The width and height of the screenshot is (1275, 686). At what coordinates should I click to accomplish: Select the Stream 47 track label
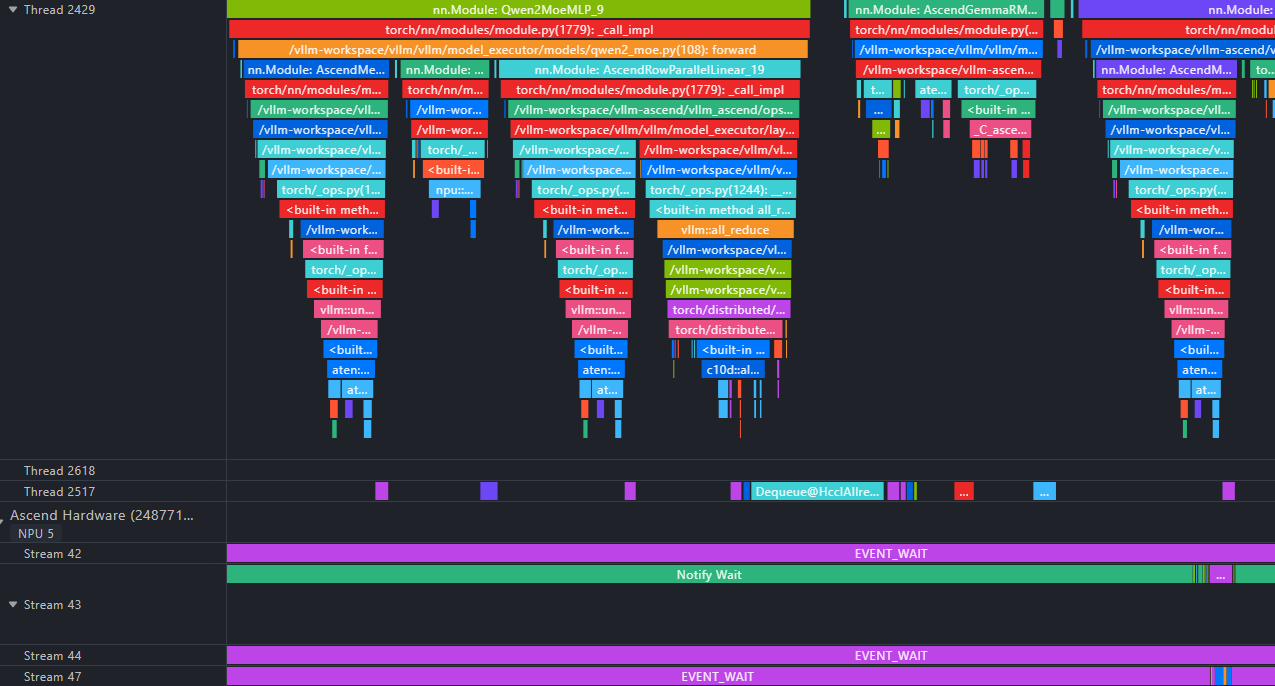point(52,677)
